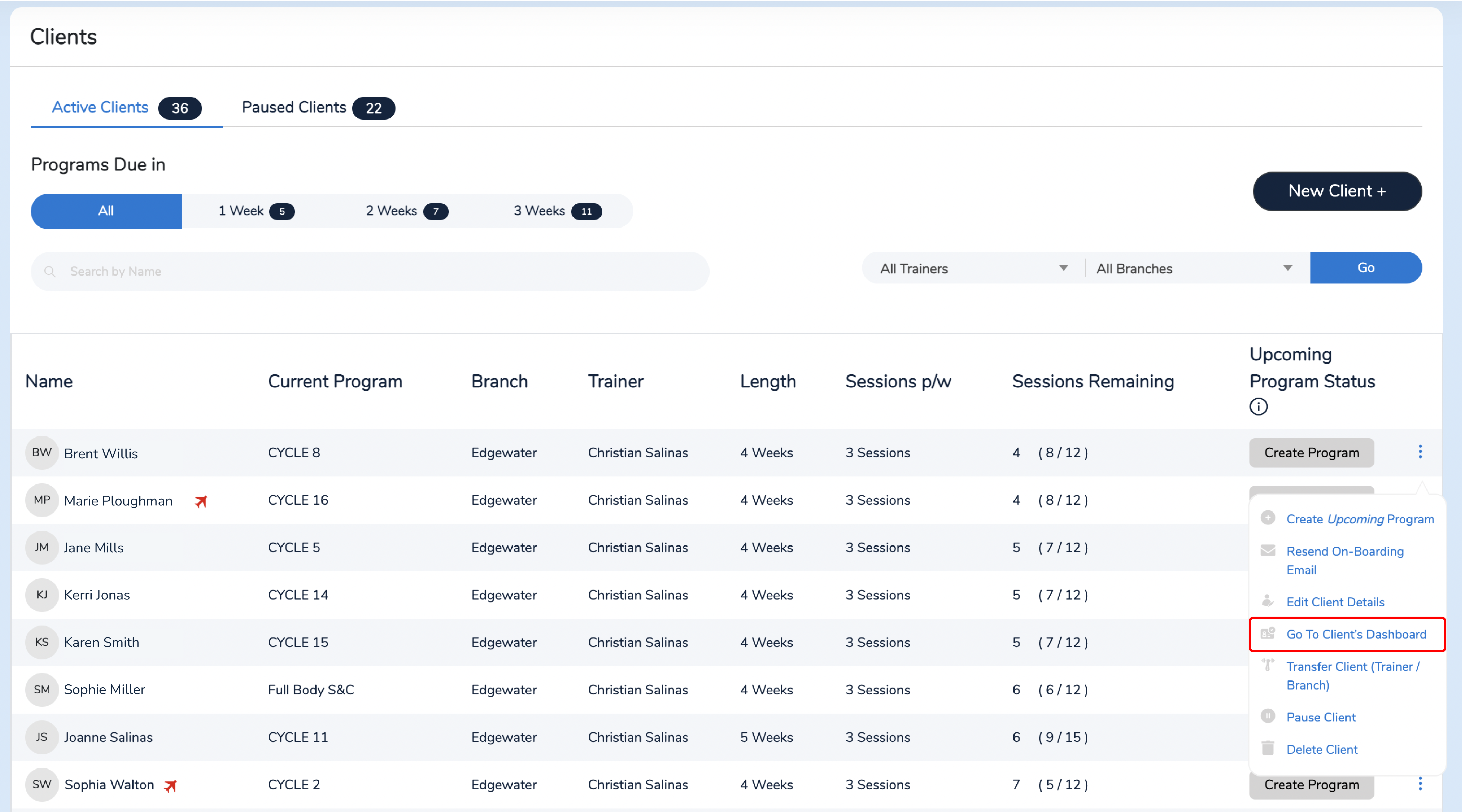Viewport: 1462px width, 812px height.
Task: Click the trash icon beside Delete Client
Action: pos(1268,748)
